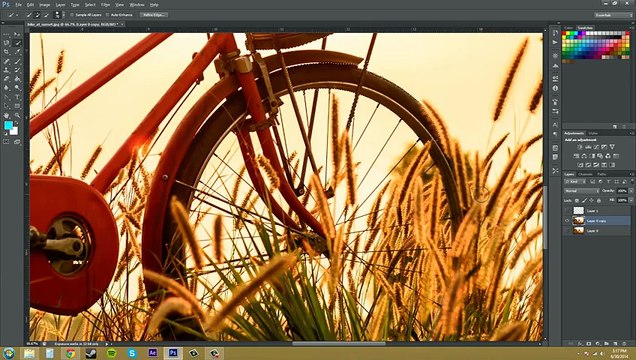Select the Healing Brush tool
This screenshot has width=636, height=360.
6,61
